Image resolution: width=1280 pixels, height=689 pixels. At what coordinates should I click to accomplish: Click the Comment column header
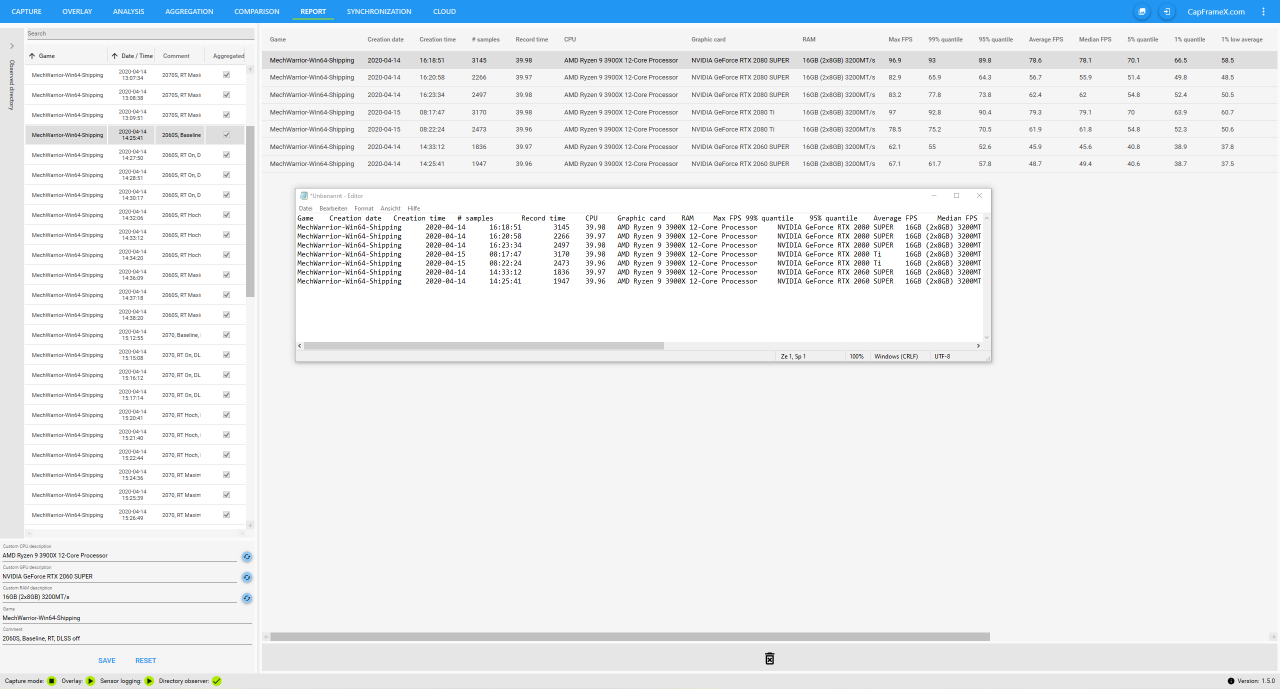tap(176, 56)
